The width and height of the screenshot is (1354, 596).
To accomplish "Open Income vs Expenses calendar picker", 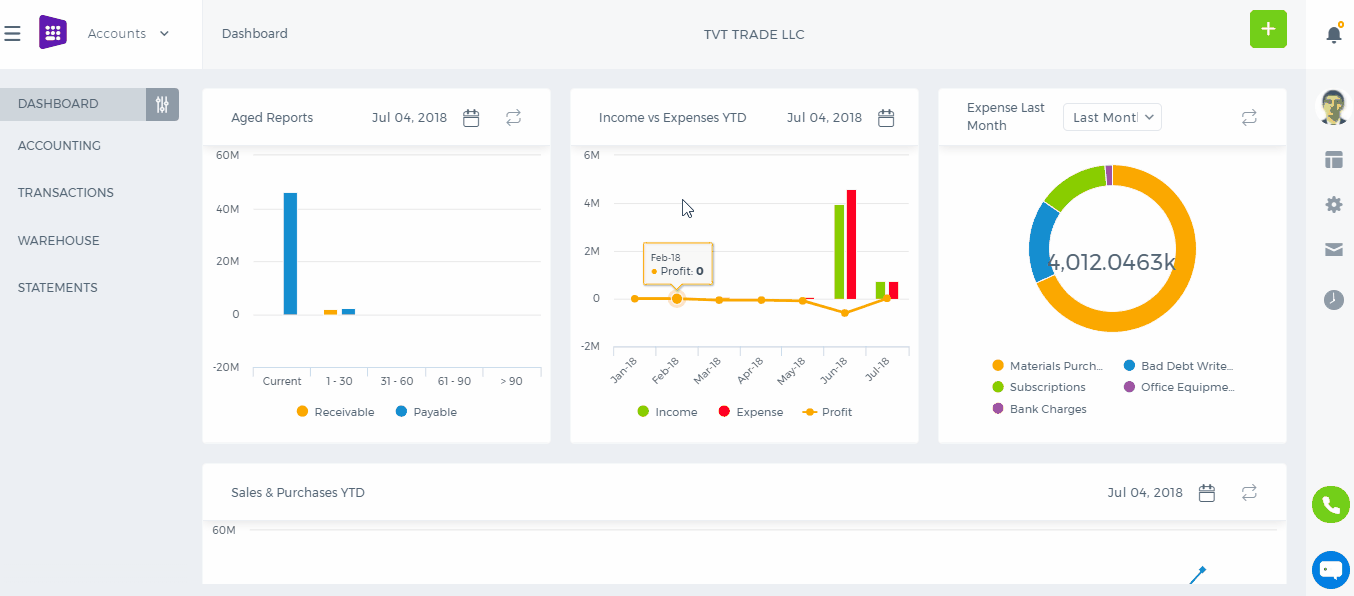I will pyautogui.click(x=886, y=118).
